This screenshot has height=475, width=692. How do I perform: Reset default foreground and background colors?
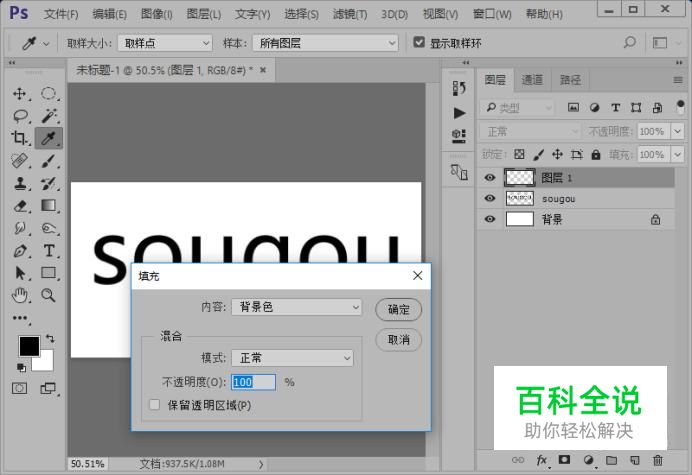(x=21, y=367)
